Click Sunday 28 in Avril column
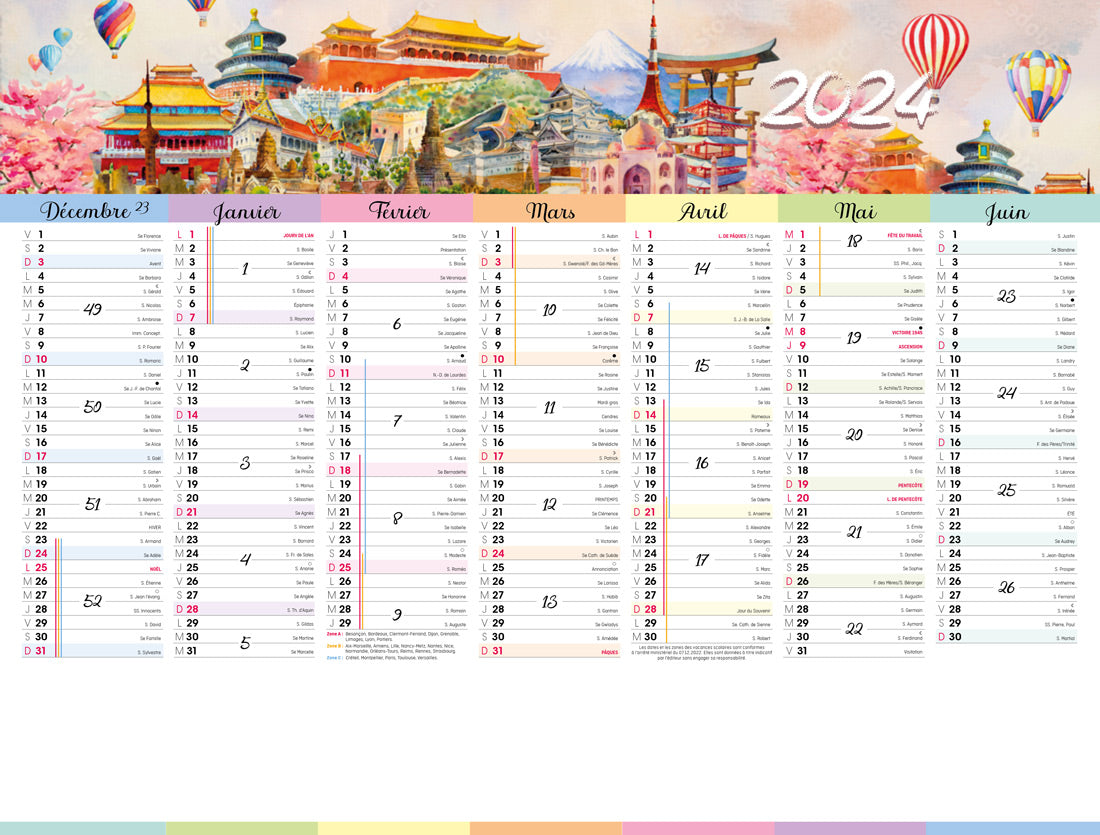The image size is (1100, 835). (702, 609)
